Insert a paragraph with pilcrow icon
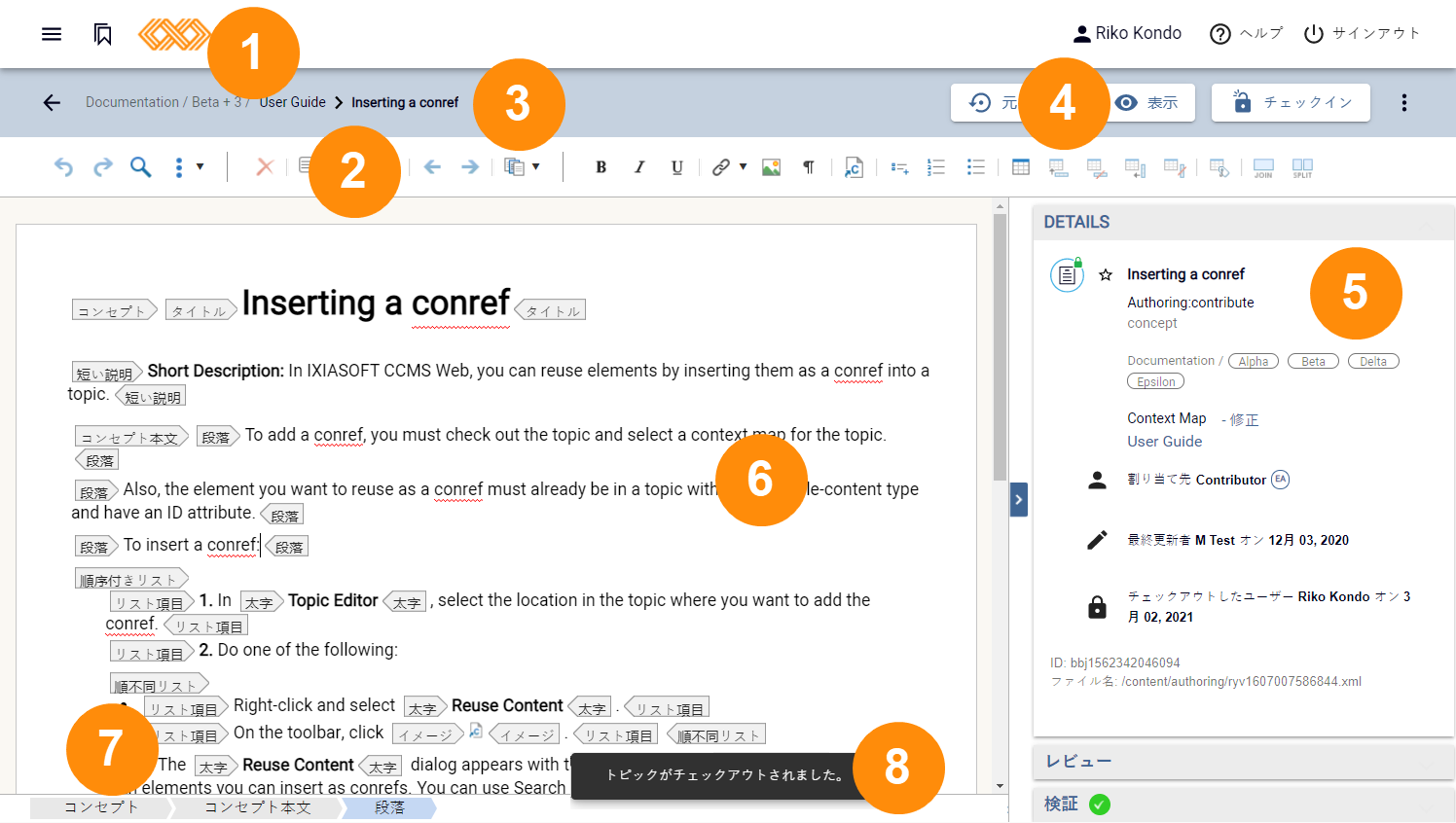The width and height of the screenshot is (1456, 823). pos(809,167)
